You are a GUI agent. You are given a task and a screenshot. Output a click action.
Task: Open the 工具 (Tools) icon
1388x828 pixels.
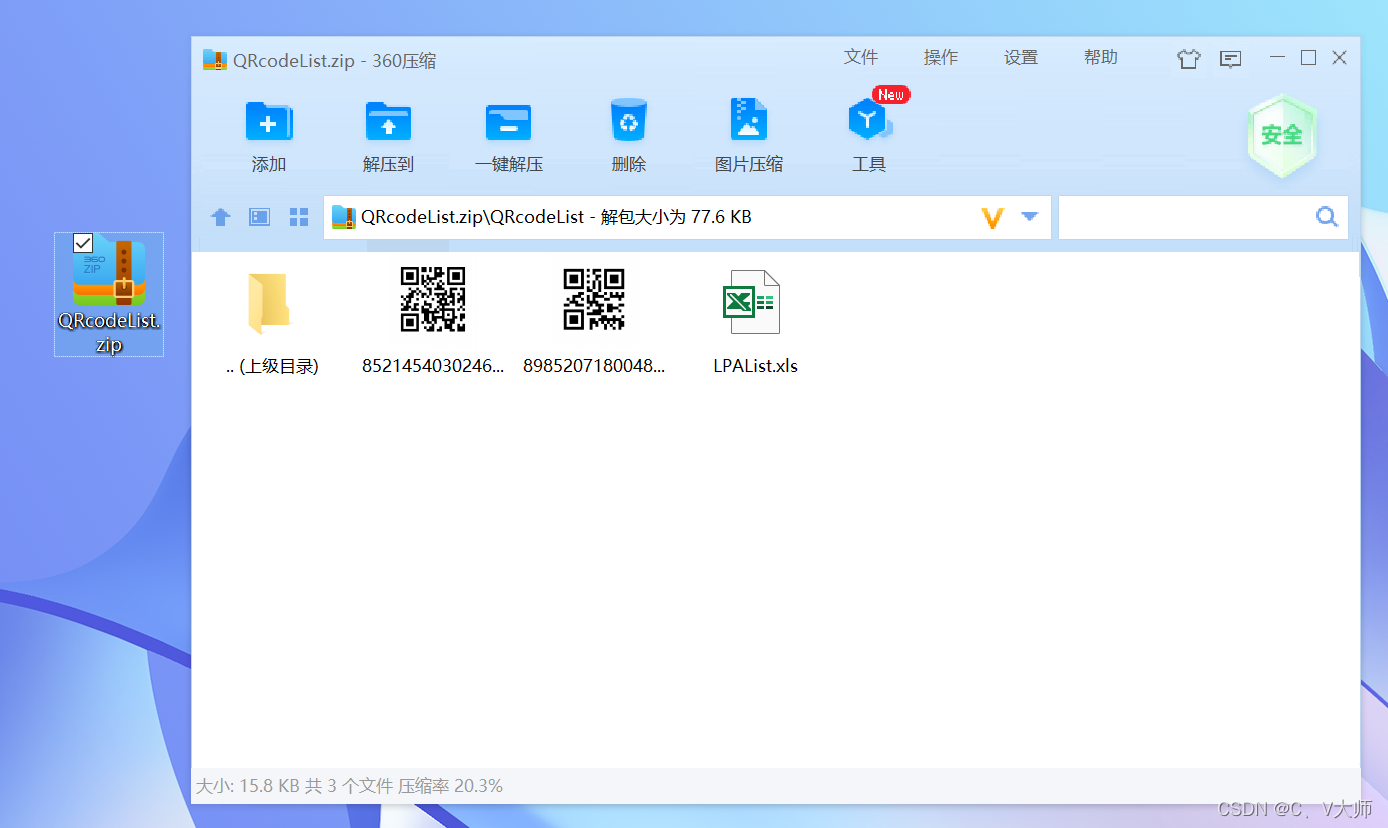(868, 120)
